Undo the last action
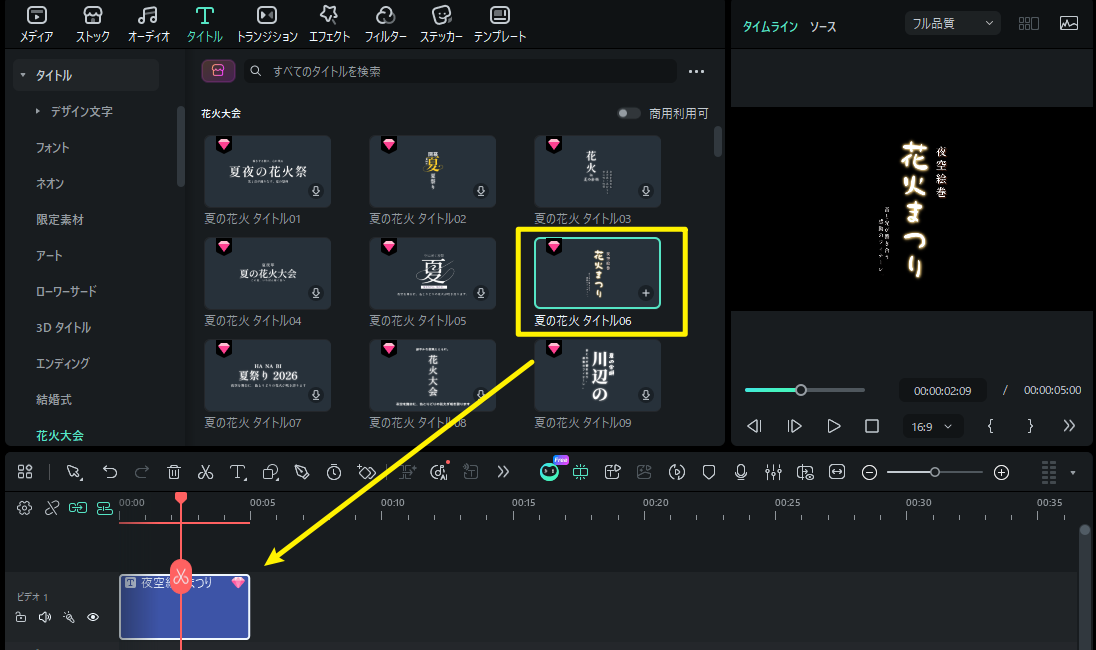1096x650 pixels. click(110, 472)
